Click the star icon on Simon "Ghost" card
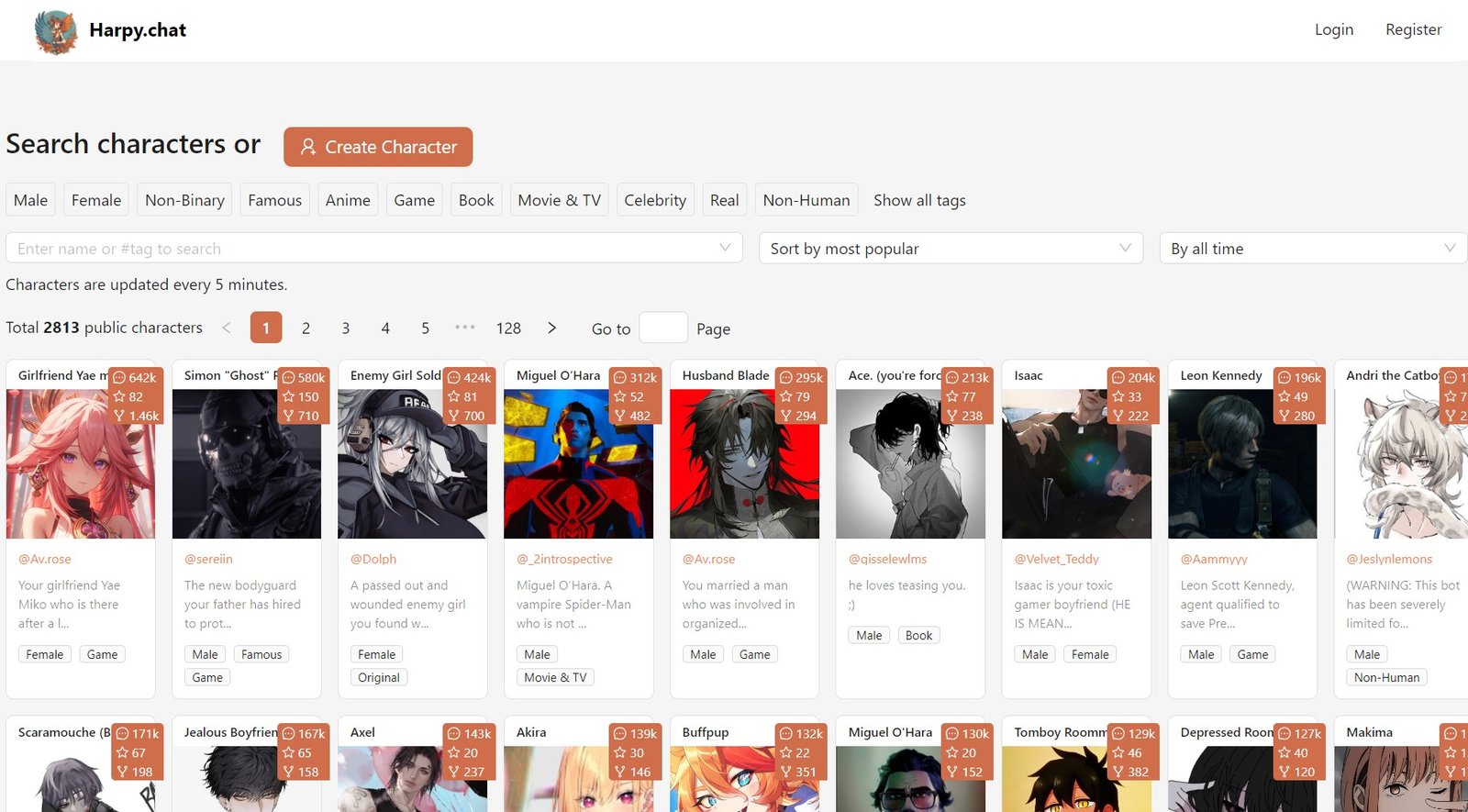Image resolution: width=1468 pixels, height=812 pixels. tap(288, 397)
